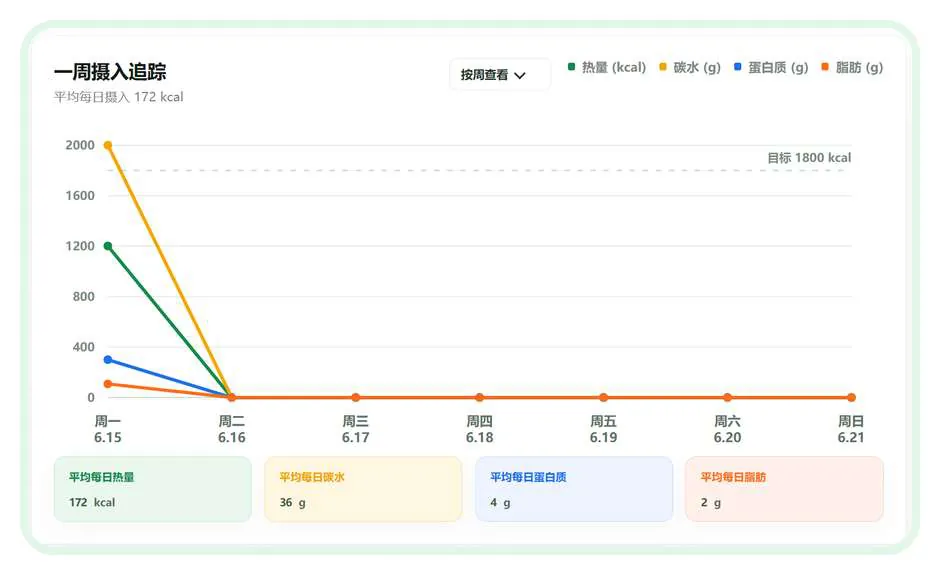Click the 2000 y-axis value

pos(80,145)
